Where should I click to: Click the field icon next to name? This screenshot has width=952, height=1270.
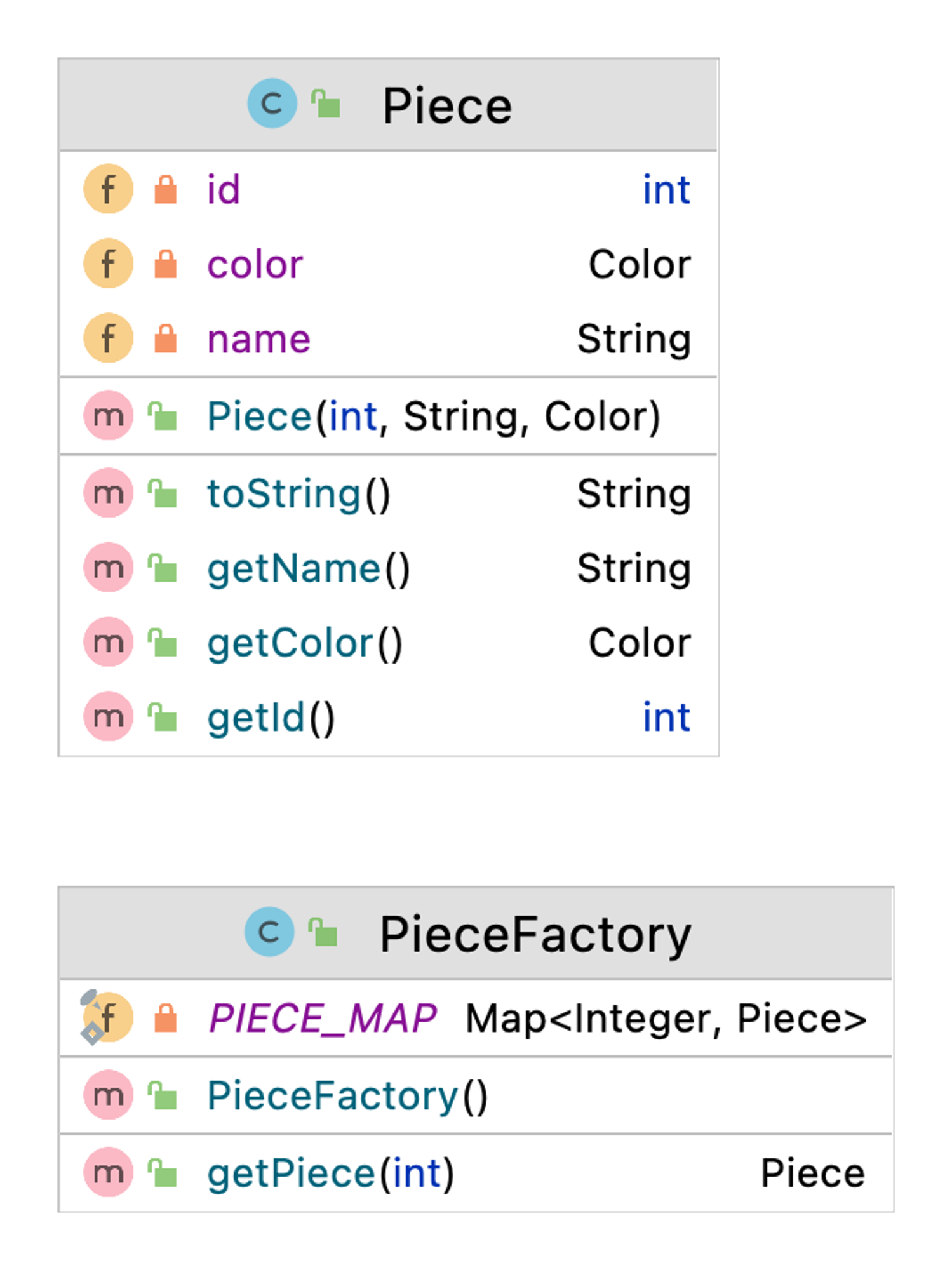click(109, 338)
